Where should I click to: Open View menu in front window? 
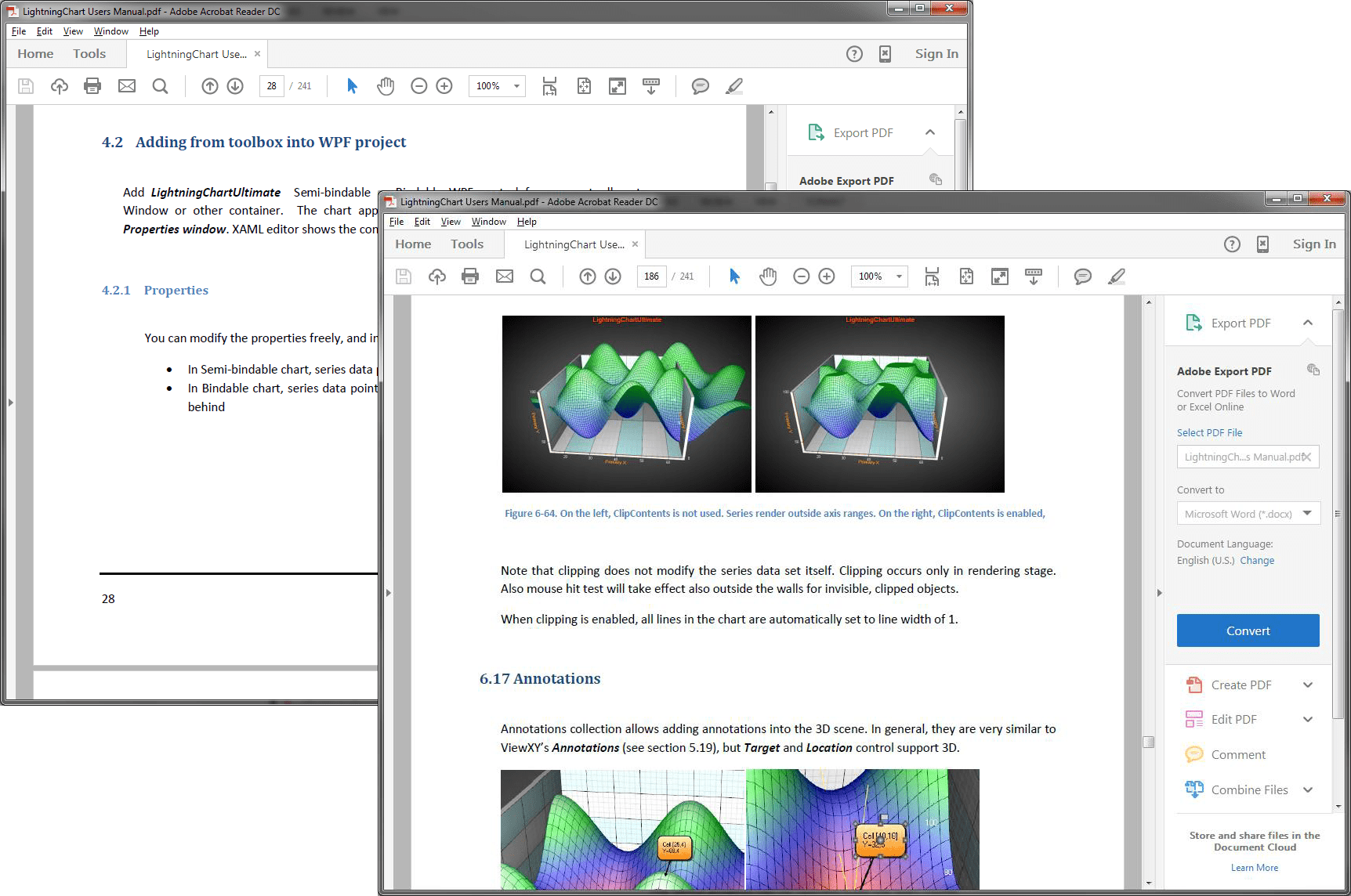click(x=451, y=222)
